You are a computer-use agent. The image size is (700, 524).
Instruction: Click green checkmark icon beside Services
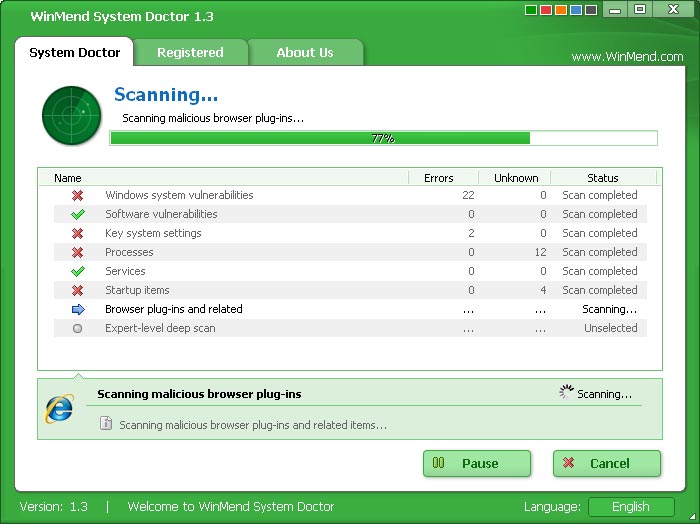point(78,272)
